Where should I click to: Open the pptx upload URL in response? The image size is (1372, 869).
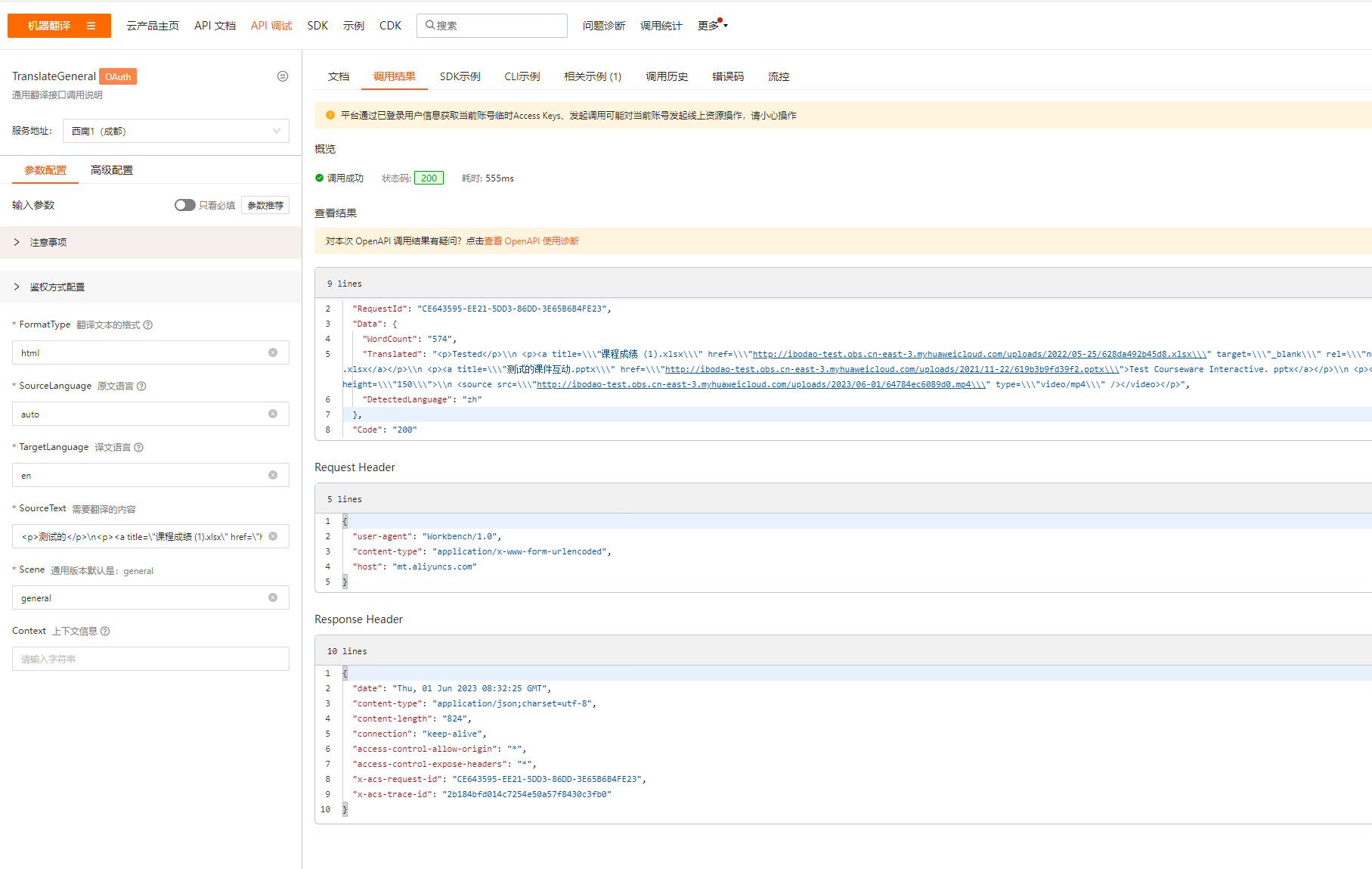[892, 369]
